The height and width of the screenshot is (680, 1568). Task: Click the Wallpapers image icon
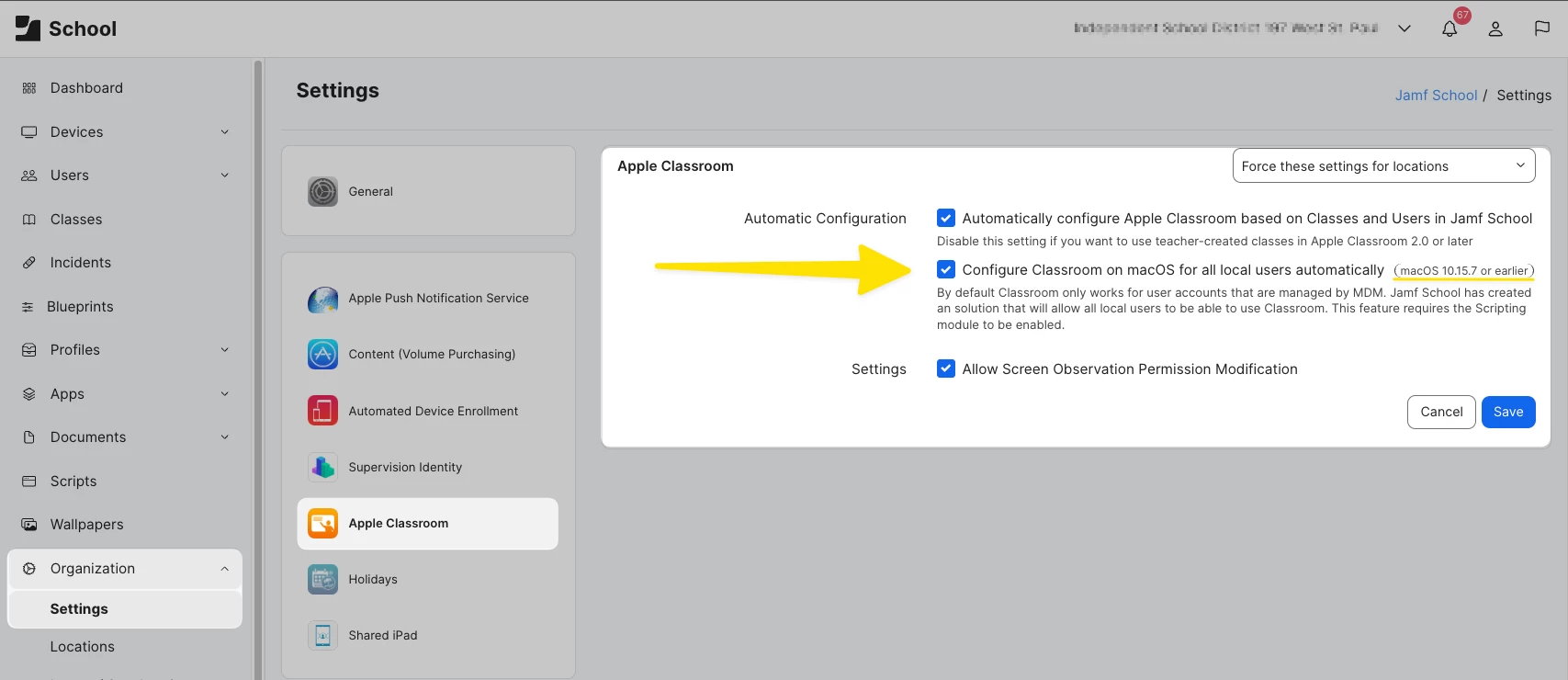click(x=29, y=525)
